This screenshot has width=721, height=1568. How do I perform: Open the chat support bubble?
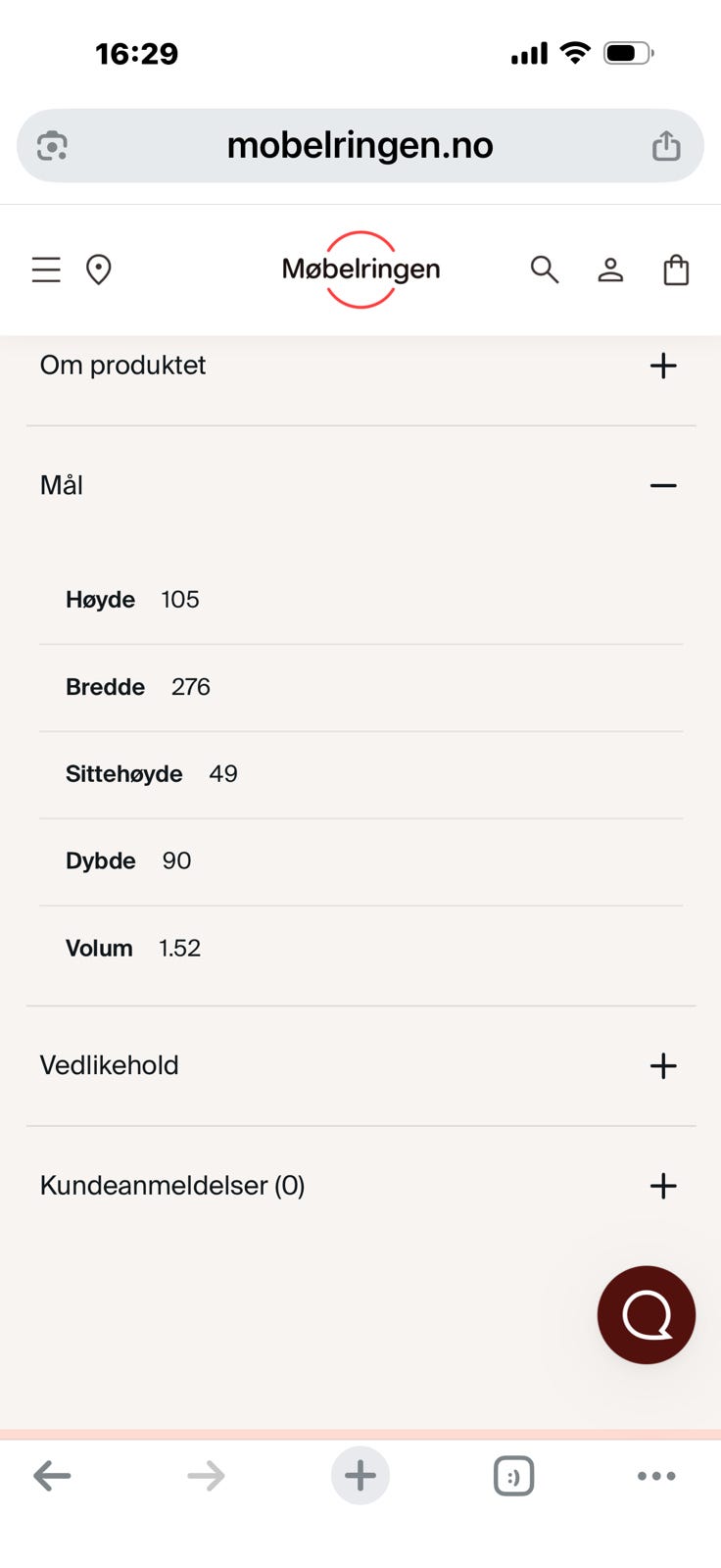click(x=647, y=1315)
